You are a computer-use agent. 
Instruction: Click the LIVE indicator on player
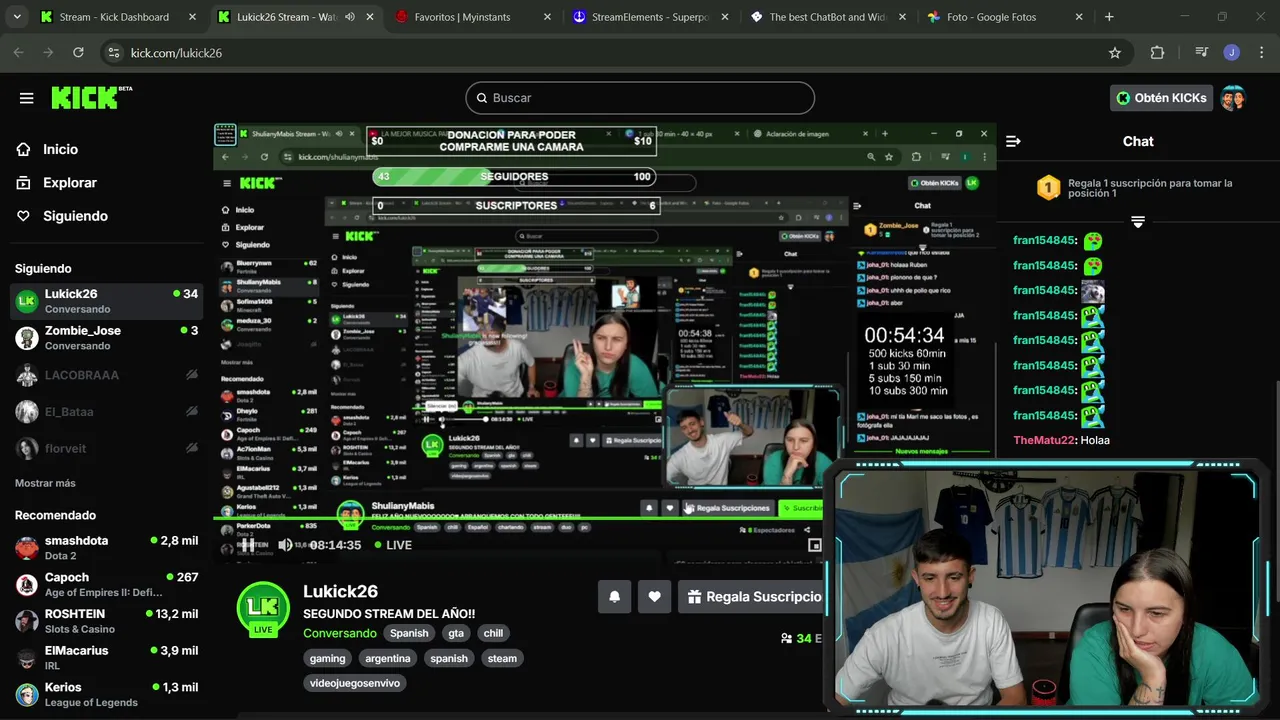[393, 545]
